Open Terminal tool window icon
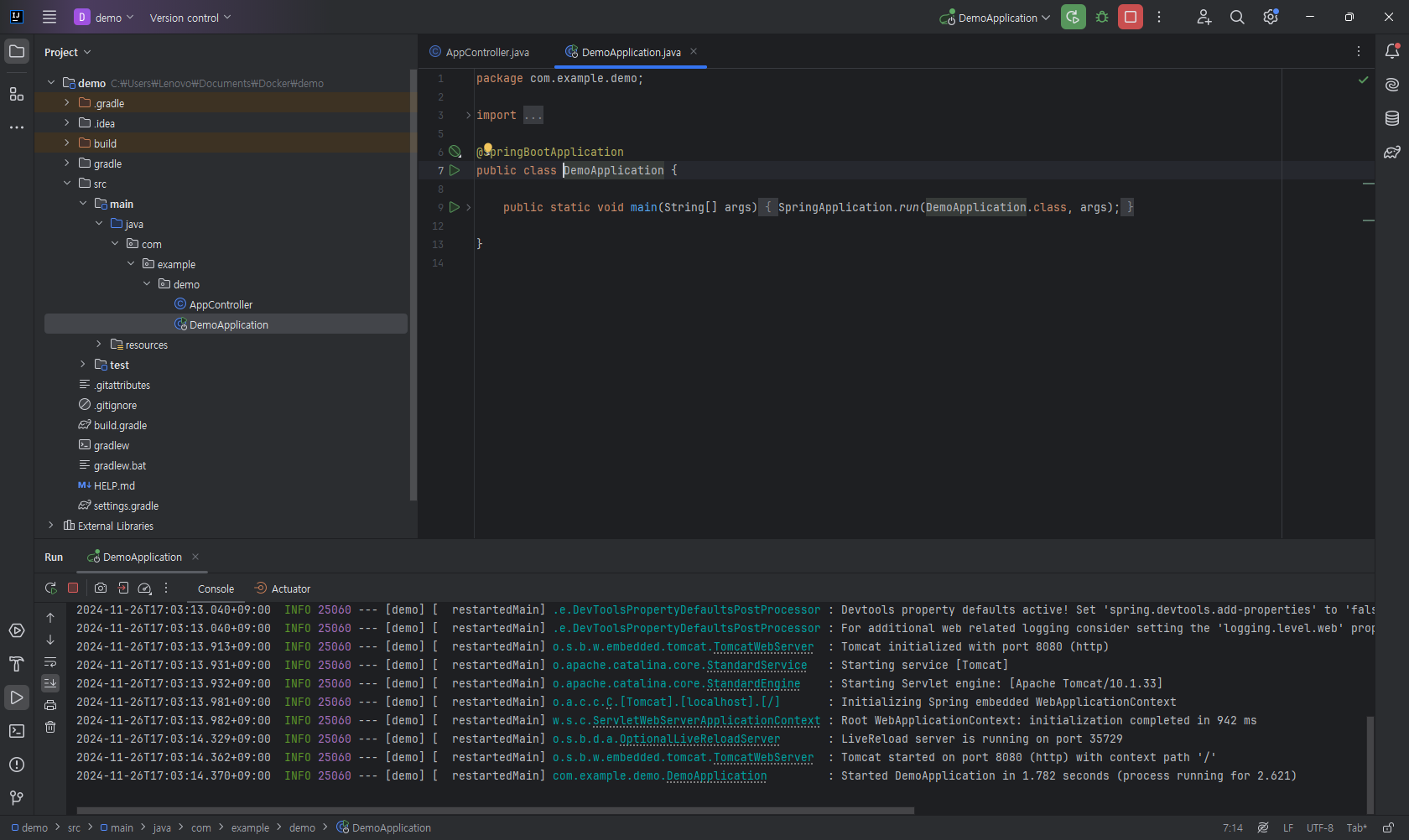The height and width of the screenshot is (840, 1409). click(17, 731)
